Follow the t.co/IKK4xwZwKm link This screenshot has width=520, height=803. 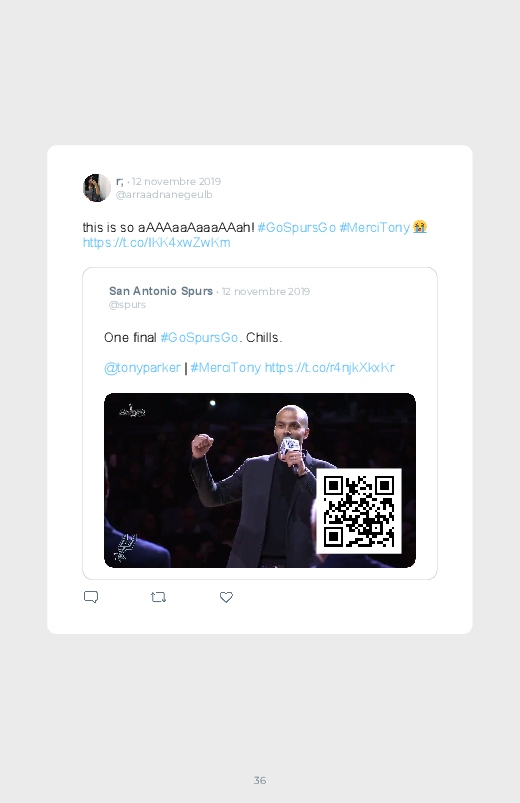[x=157, y=243]
